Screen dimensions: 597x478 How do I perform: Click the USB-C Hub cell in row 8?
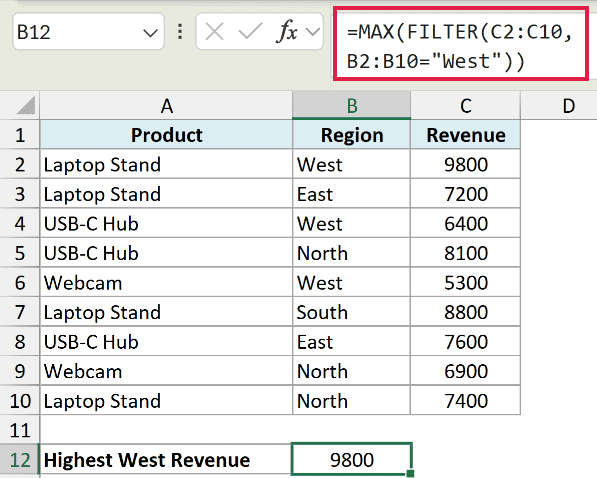coord(166,341)
